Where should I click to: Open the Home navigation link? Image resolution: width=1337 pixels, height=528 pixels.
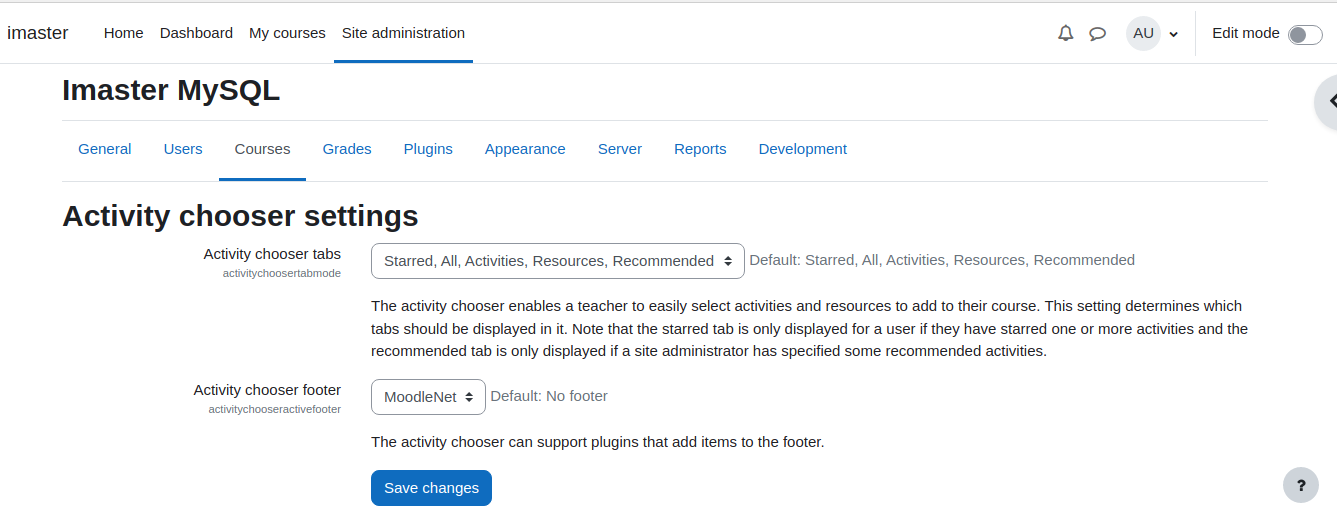click(123, 33)
